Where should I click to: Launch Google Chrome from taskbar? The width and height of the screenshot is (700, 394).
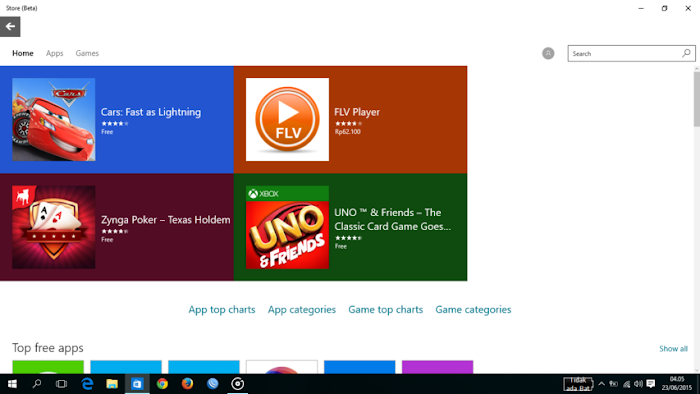(162, 384)
